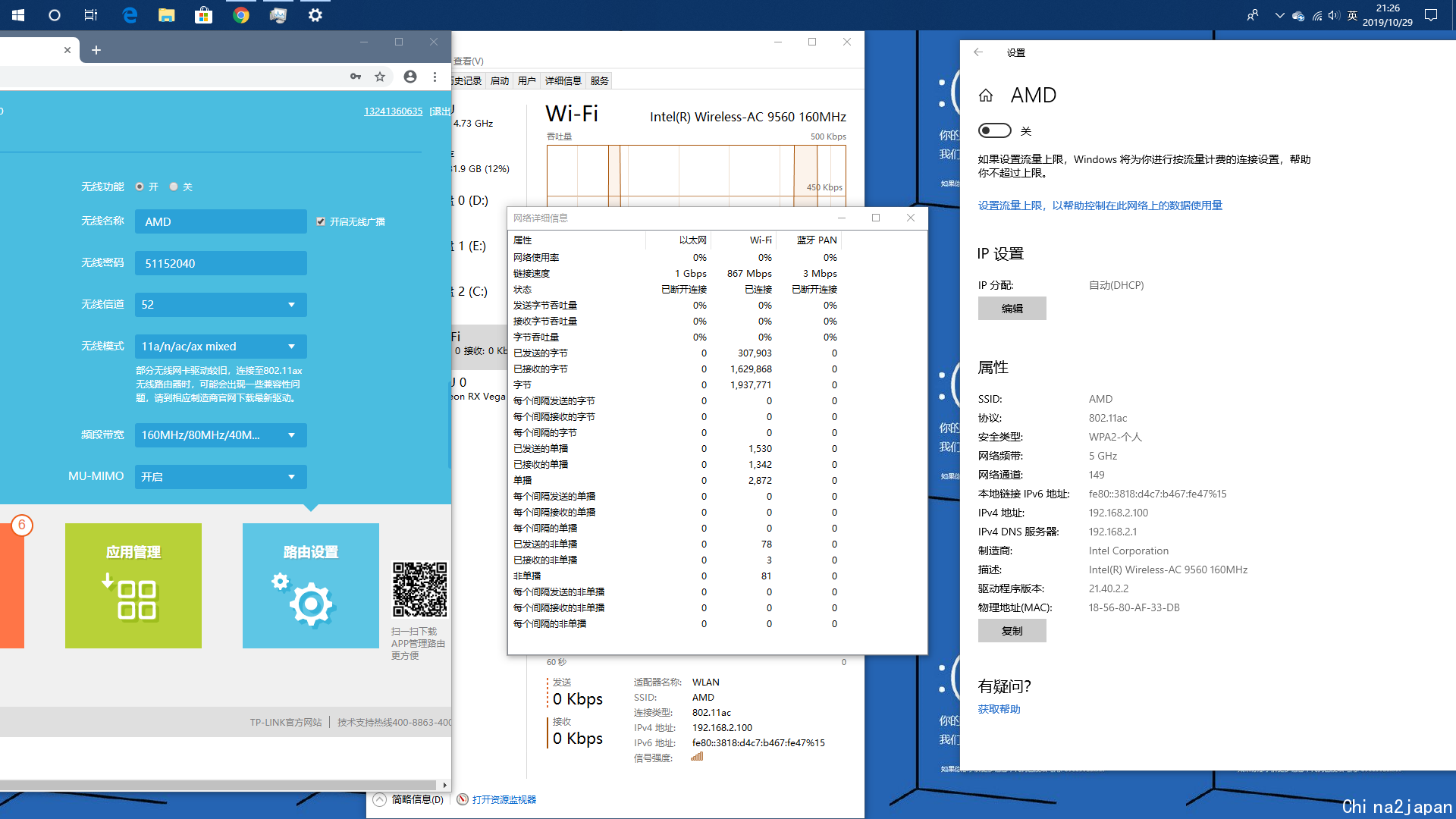Viewport: 1456px width, 819px height.
Task: Open the action center notifications icon
Action: 1431,15
